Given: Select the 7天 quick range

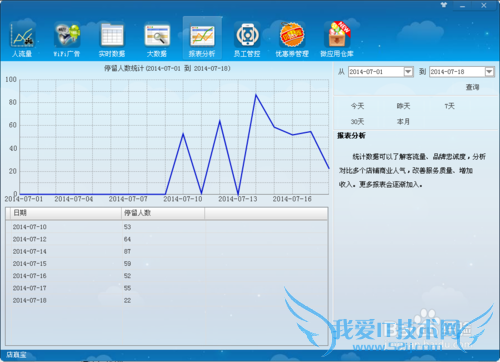Looking at the screenshot, I should point(449,106).
